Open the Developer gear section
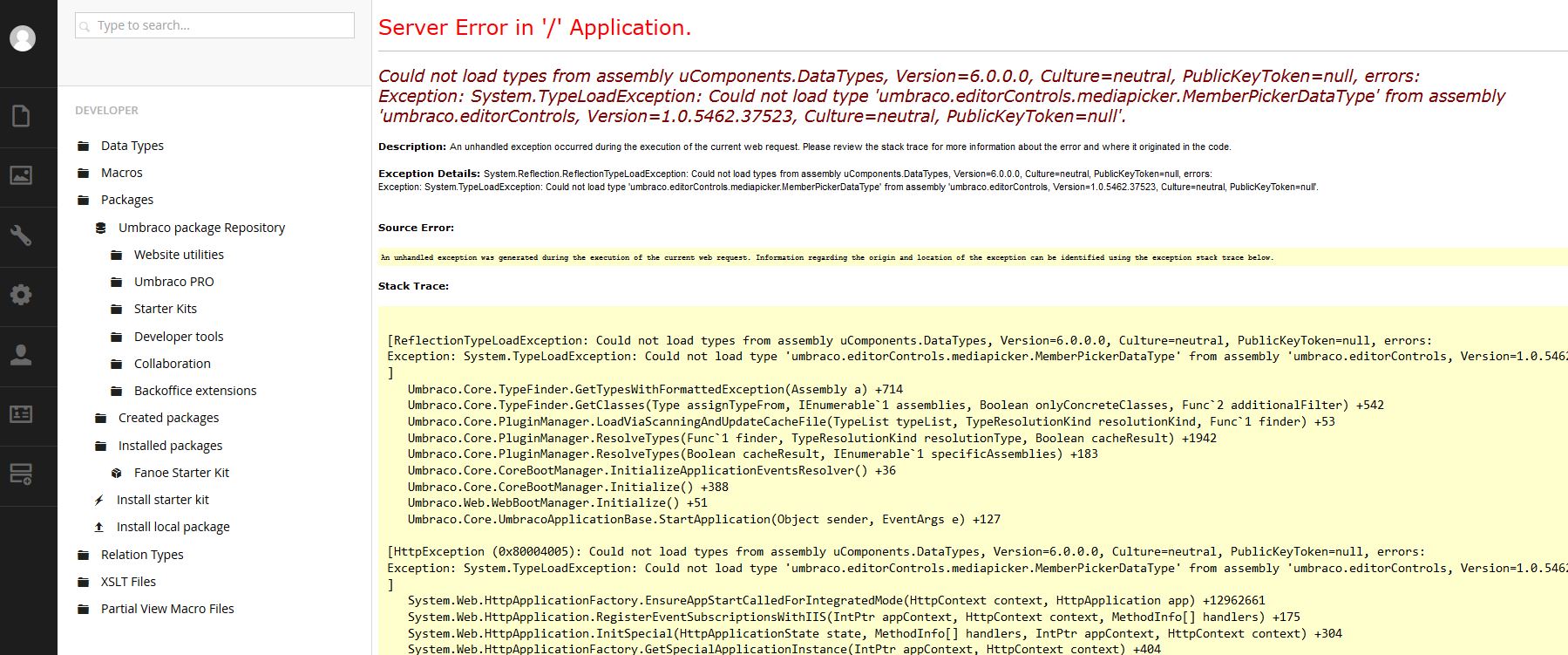The width and height of the screenshot is (1568, 655). tap(21, 295)
